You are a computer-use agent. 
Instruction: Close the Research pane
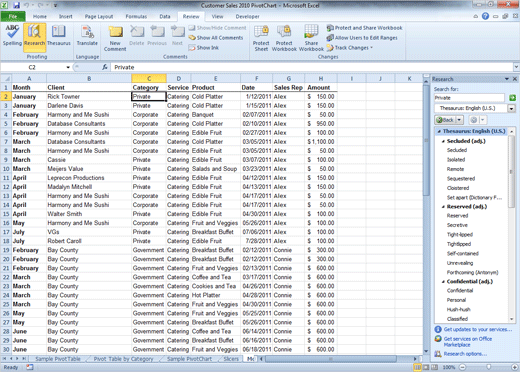pos(514,79)
